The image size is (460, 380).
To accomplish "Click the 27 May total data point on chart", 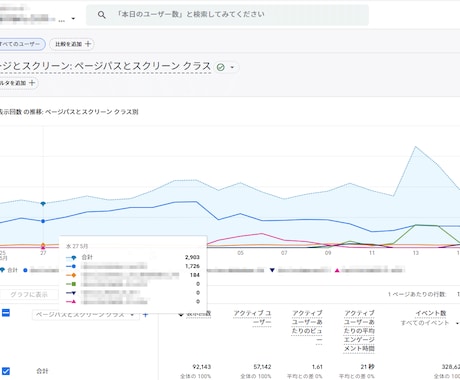I will [43, 203].
